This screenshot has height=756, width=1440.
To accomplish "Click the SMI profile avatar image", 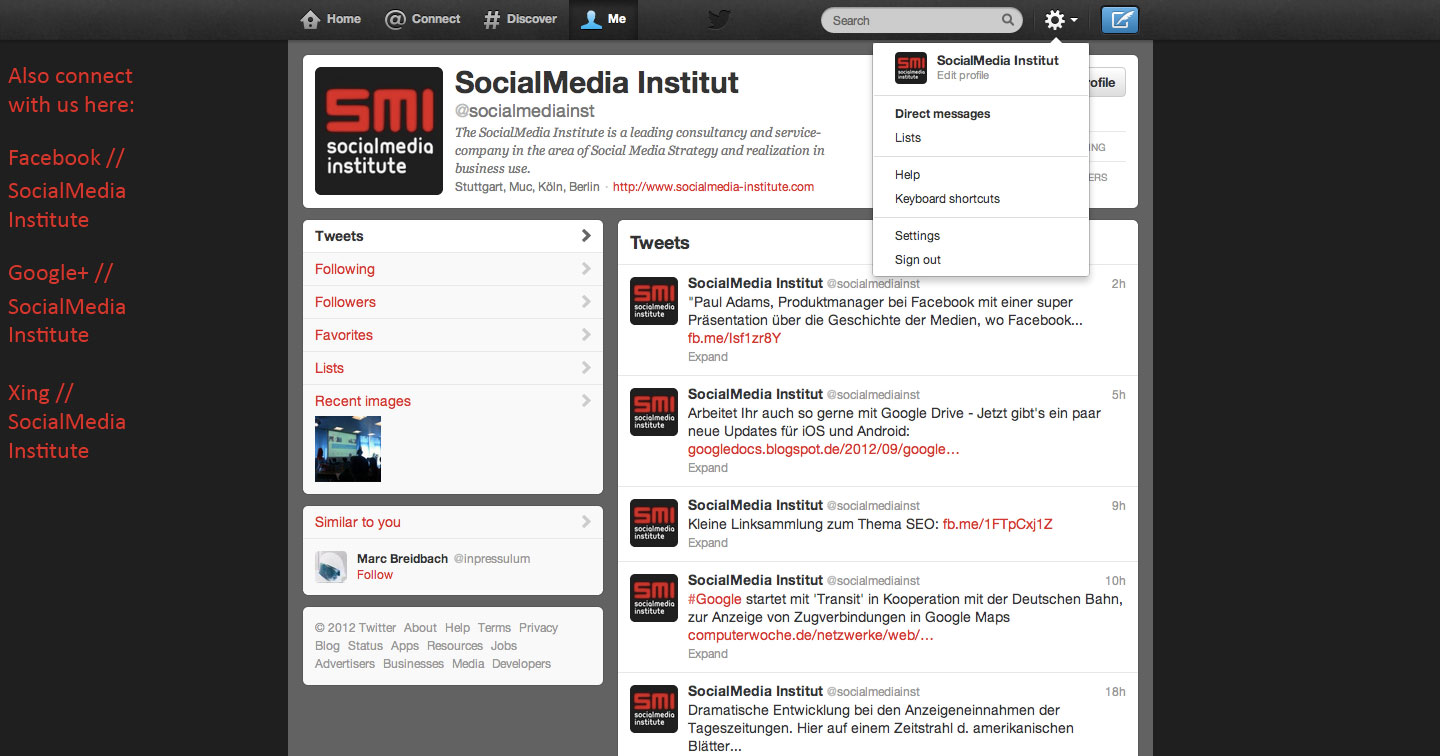I will (379, 131).
